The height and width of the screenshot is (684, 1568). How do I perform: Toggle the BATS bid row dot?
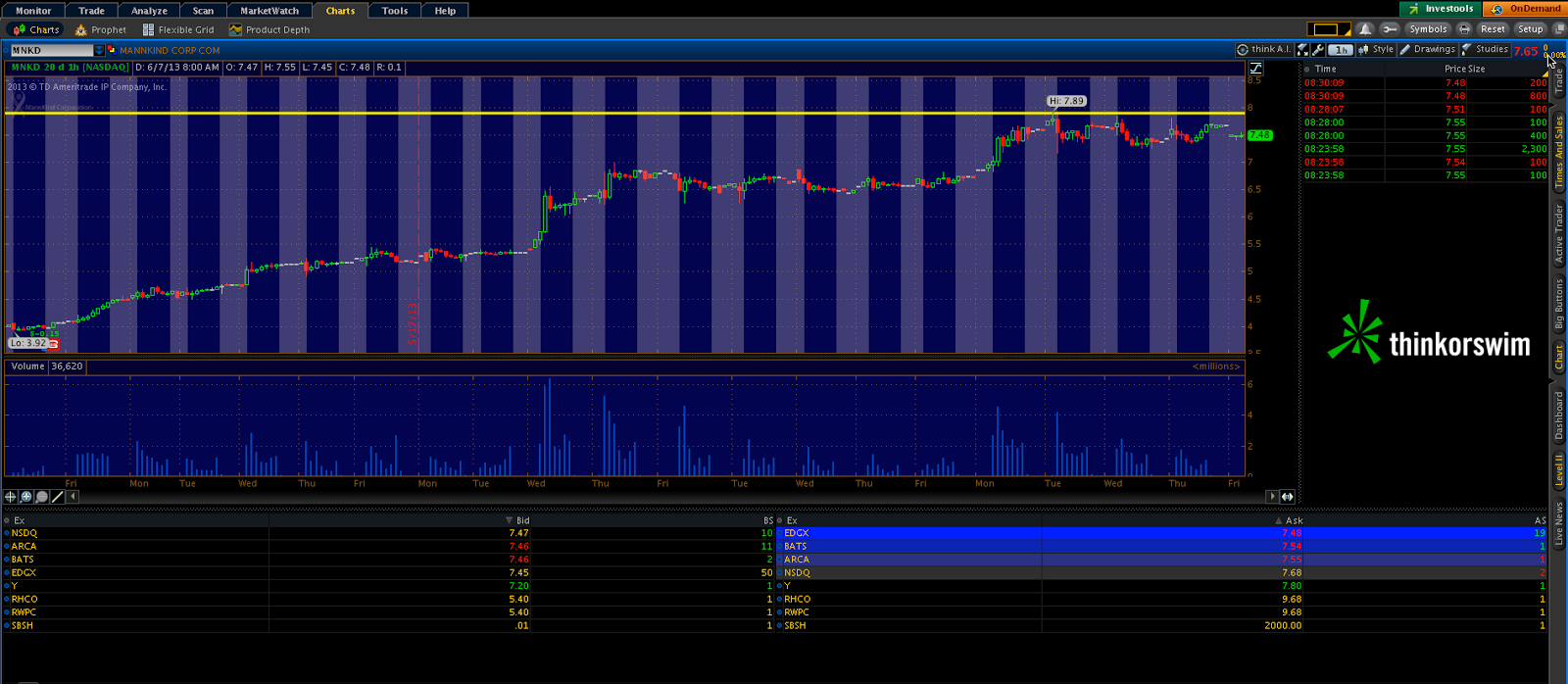7,560
